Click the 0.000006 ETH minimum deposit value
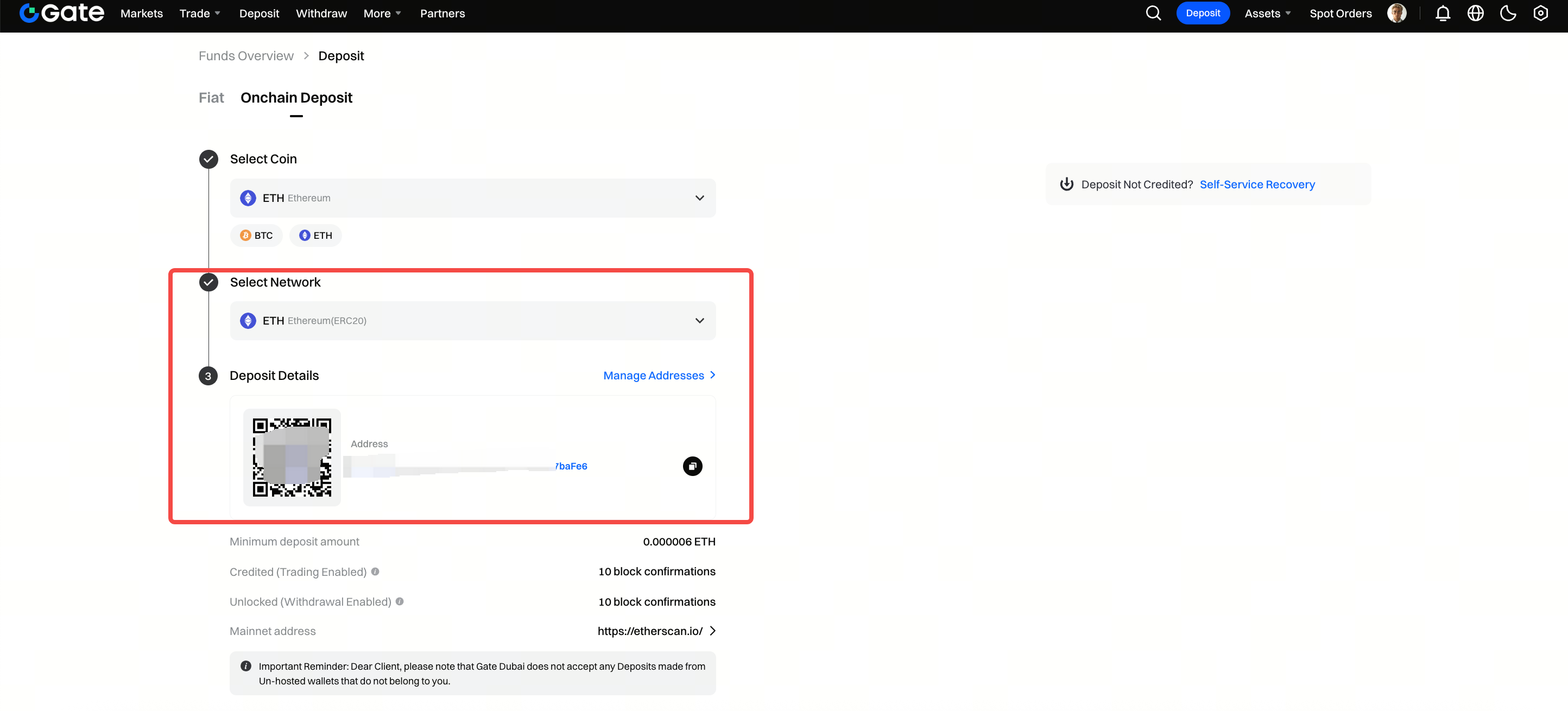Image resolution: width=1568 pixels, height=711 pixels. 679,542
